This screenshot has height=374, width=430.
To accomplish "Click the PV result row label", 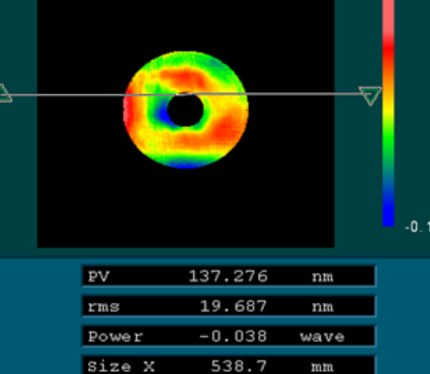I will (x=98, y=277).
